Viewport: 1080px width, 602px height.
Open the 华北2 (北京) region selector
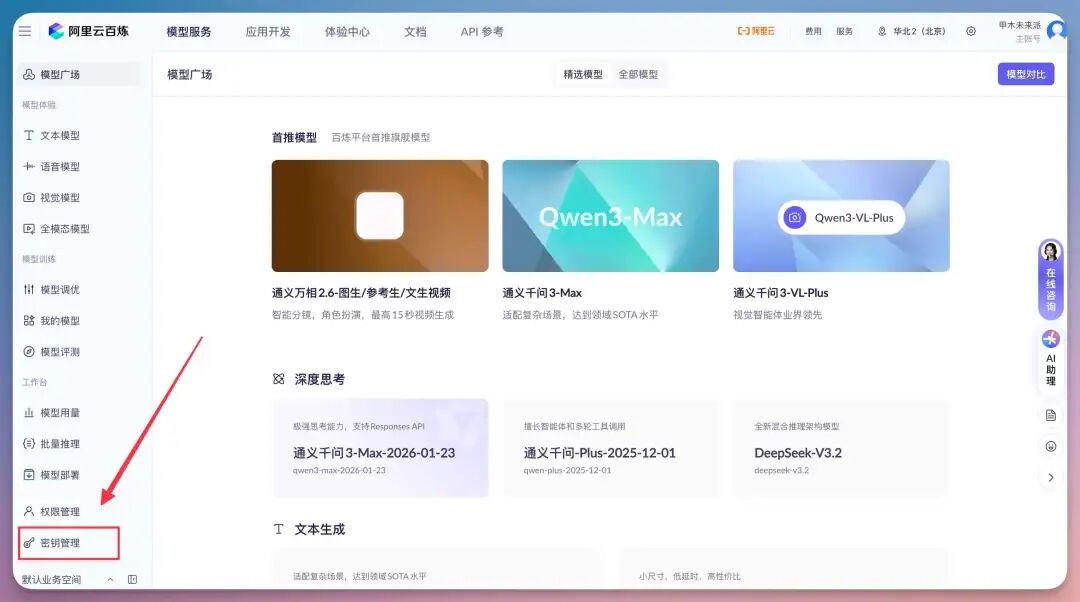[x=911, y=31]
